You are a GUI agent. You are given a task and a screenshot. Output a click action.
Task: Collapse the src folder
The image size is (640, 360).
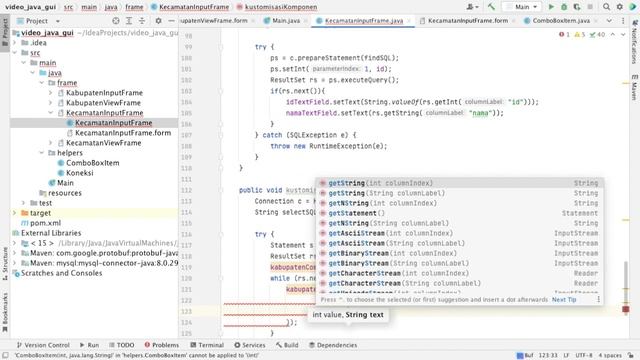pos(15,53)
